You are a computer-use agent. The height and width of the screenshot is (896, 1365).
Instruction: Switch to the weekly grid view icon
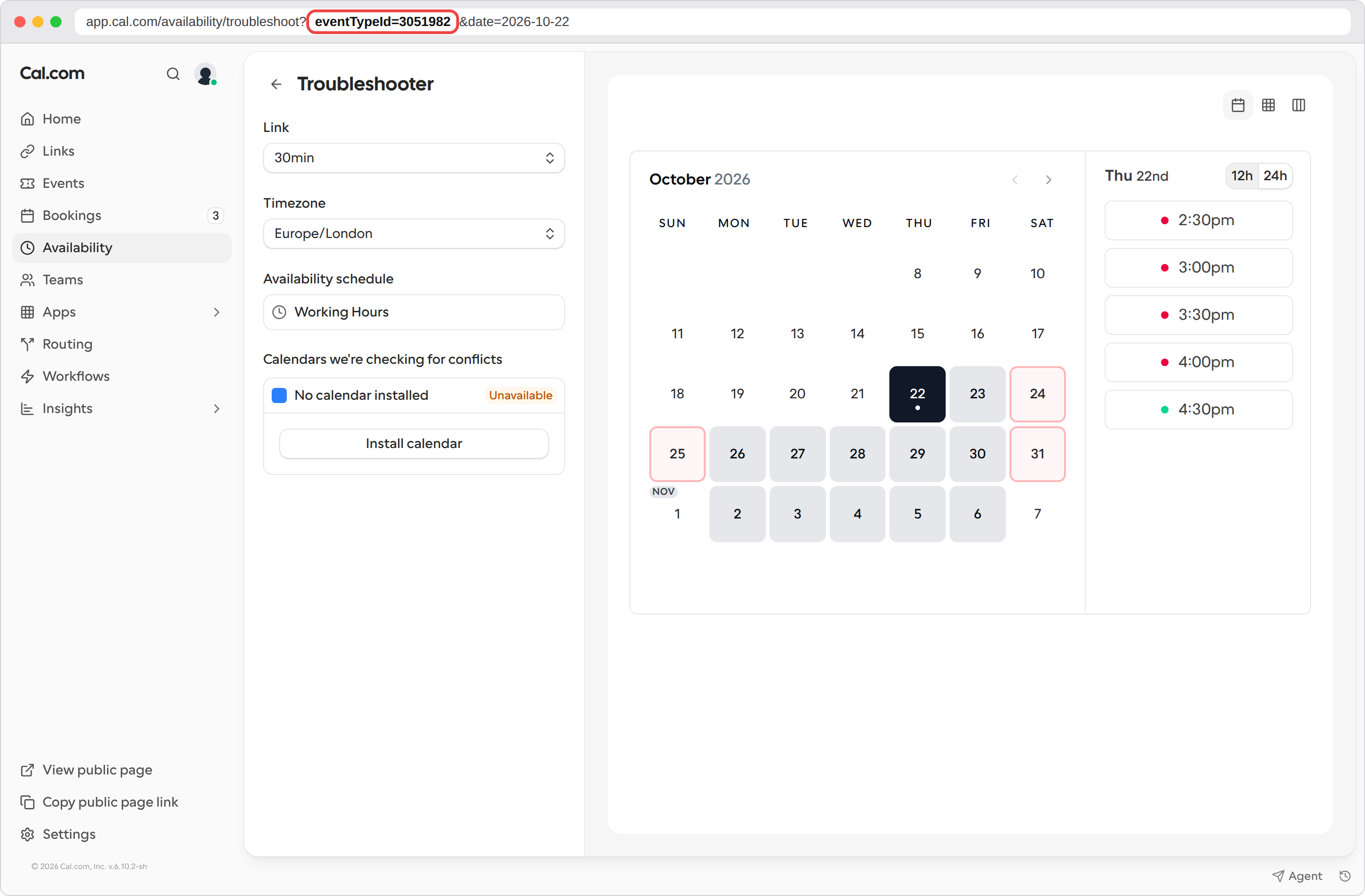pos(1268,105)
